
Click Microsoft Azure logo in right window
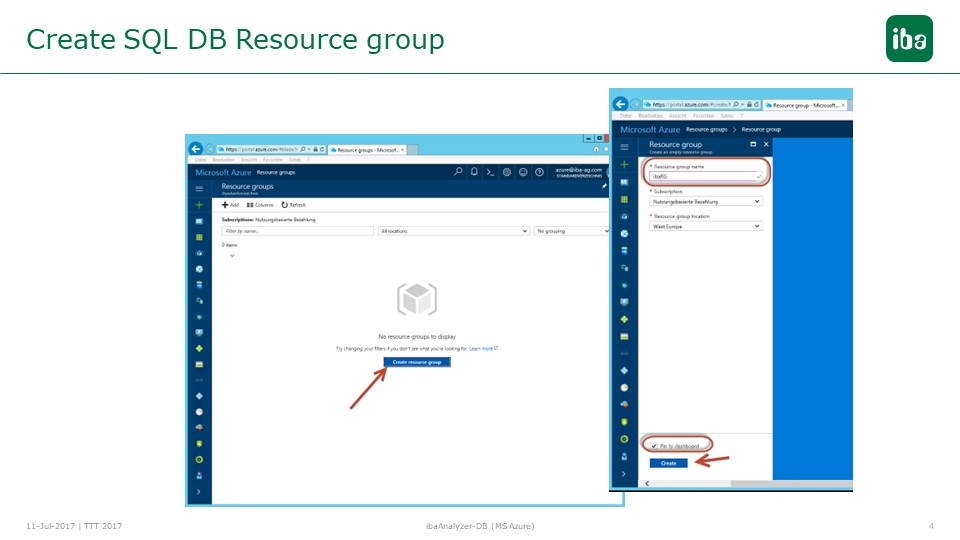(650, 129)
